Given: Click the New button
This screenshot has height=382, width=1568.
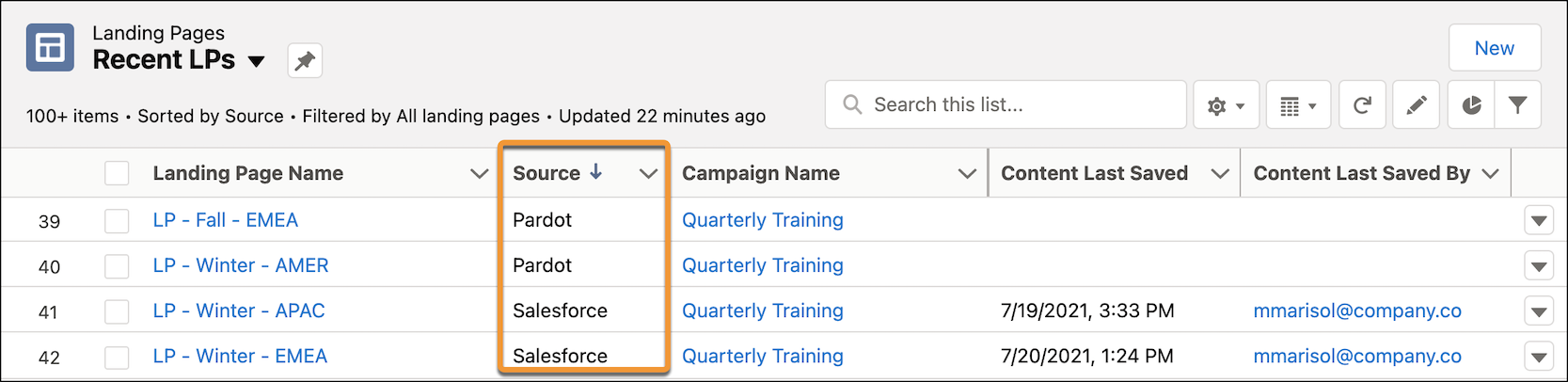Looking at the screenshot, I should [1495, 48].
